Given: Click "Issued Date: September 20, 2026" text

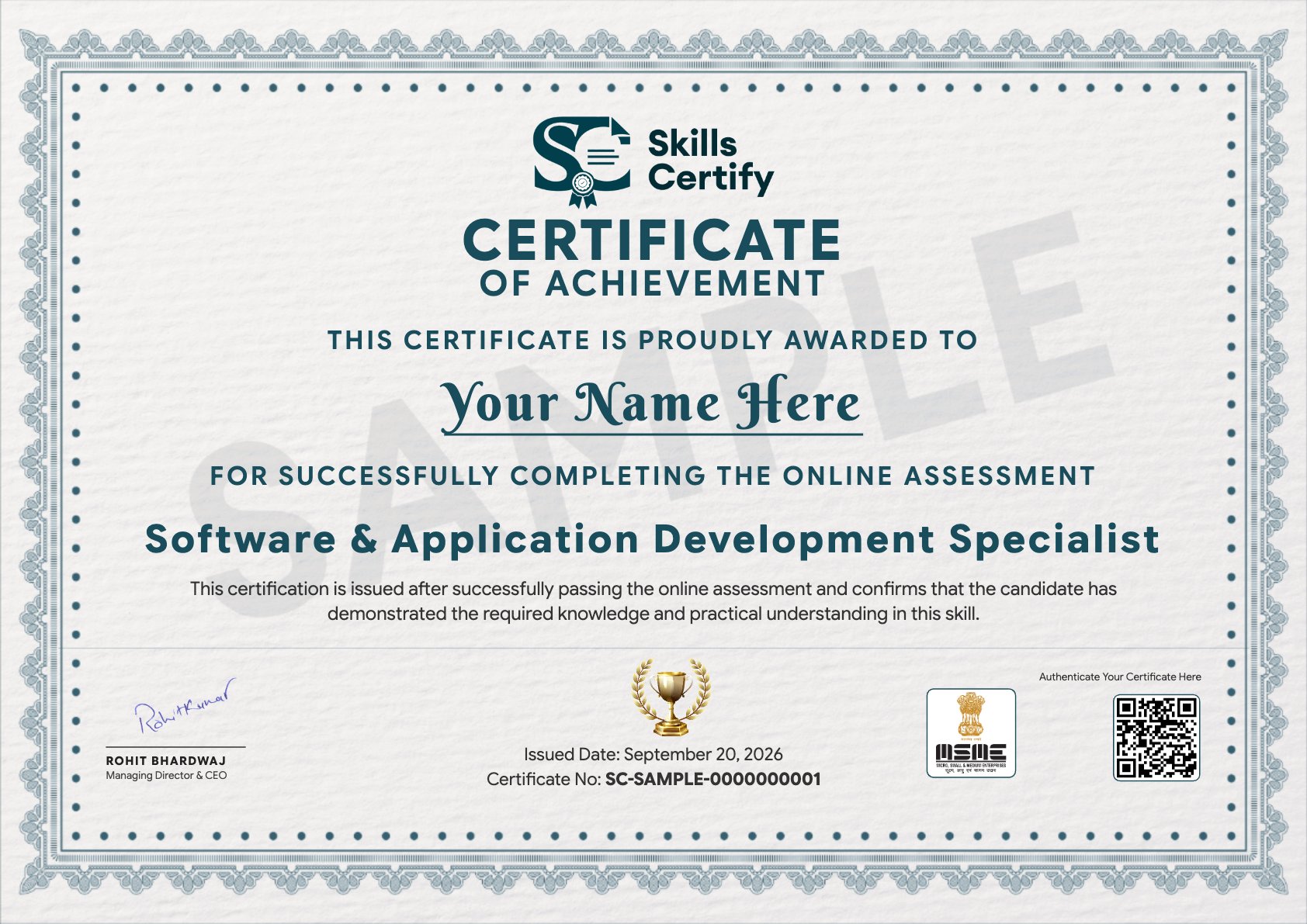Looking at the screenshot, I should click(653, 754).
